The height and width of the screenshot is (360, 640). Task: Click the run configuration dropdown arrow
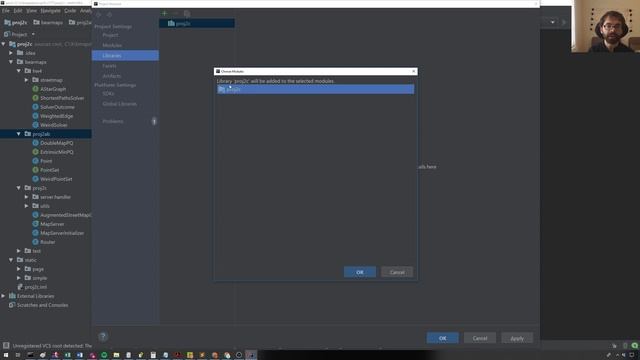click(552, 22)
